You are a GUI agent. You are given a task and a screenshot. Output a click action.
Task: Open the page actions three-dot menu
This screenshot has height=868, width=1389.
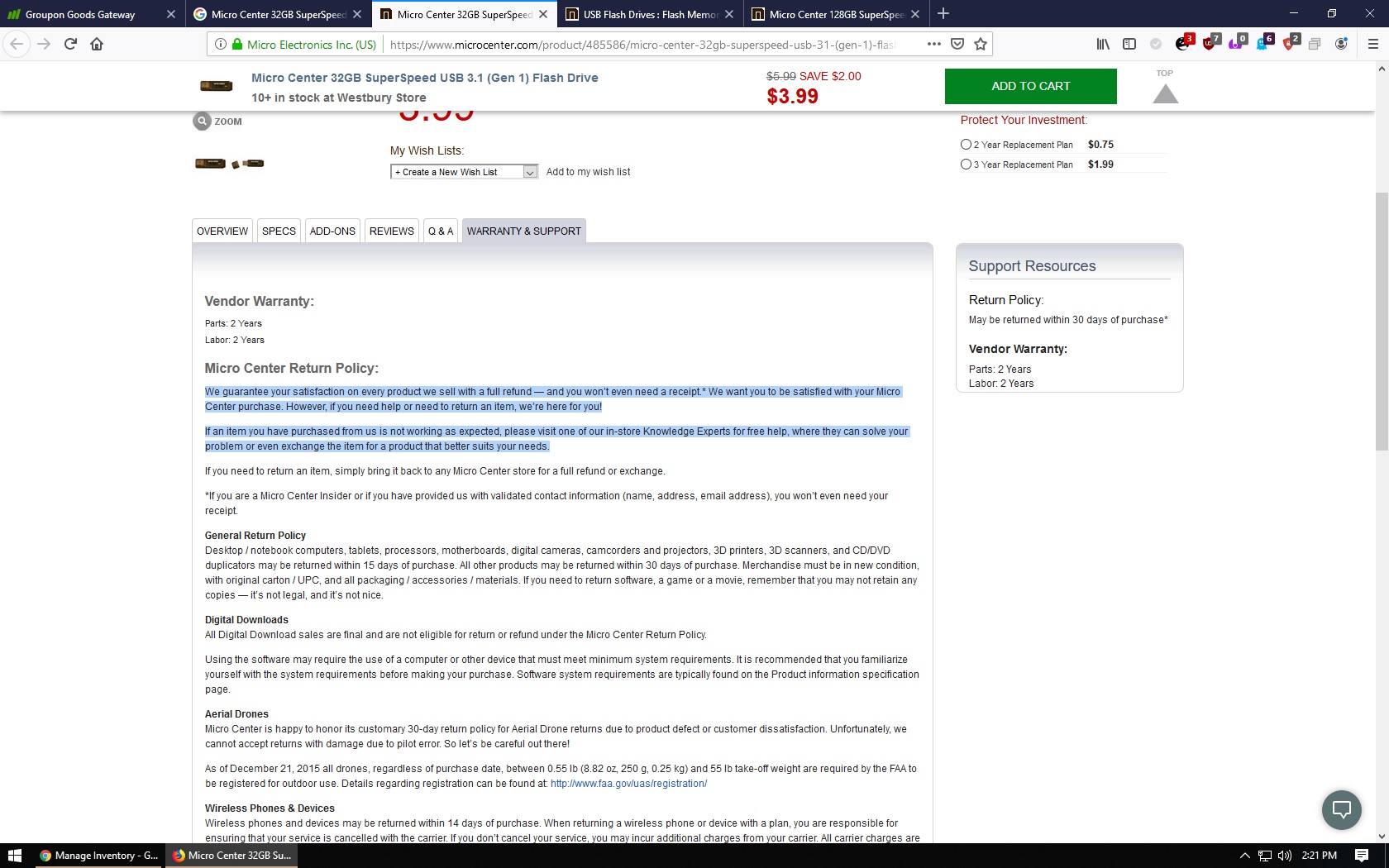[x=933, y=44]
